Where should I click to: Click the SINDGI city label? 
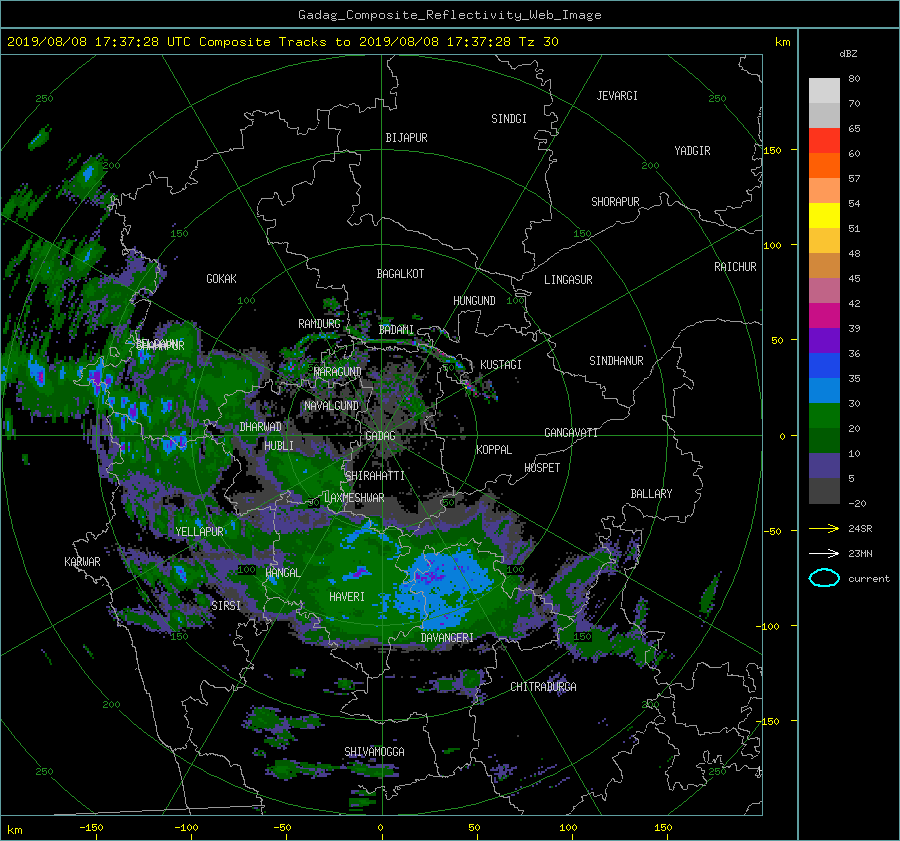tap(509, 119)
